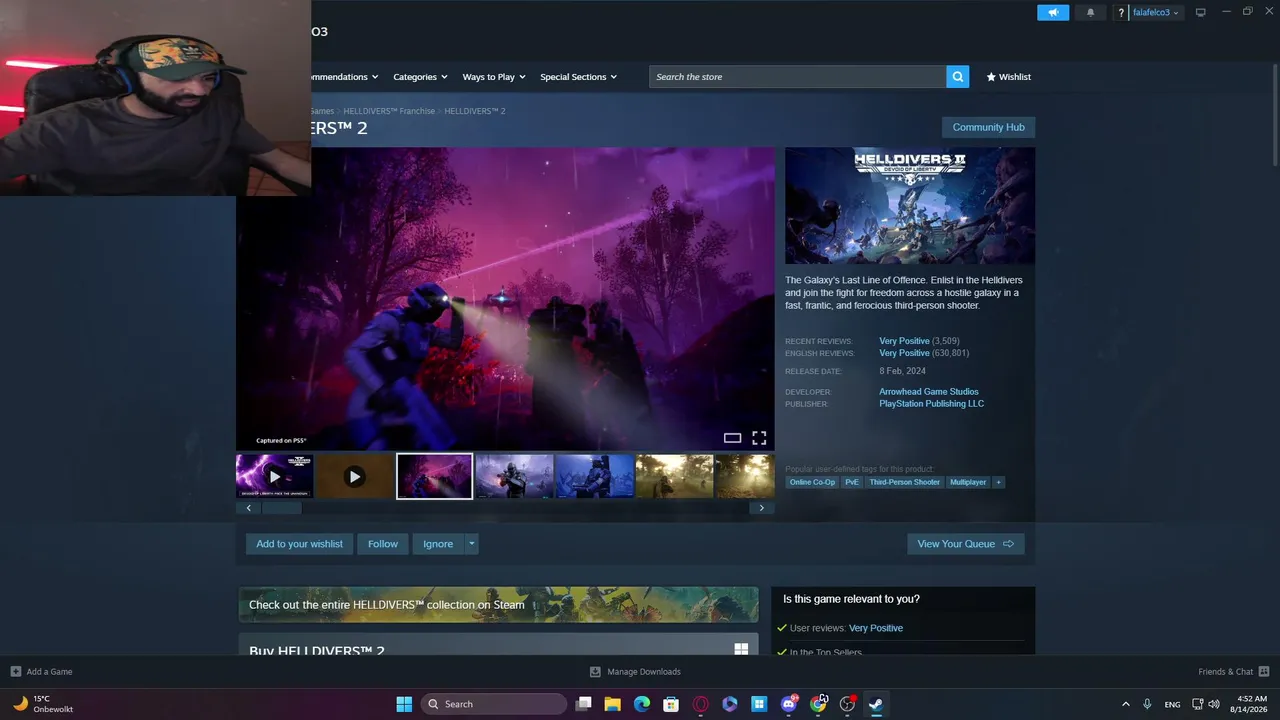Open the screenshot in fullscreen mode

[759, 438]
